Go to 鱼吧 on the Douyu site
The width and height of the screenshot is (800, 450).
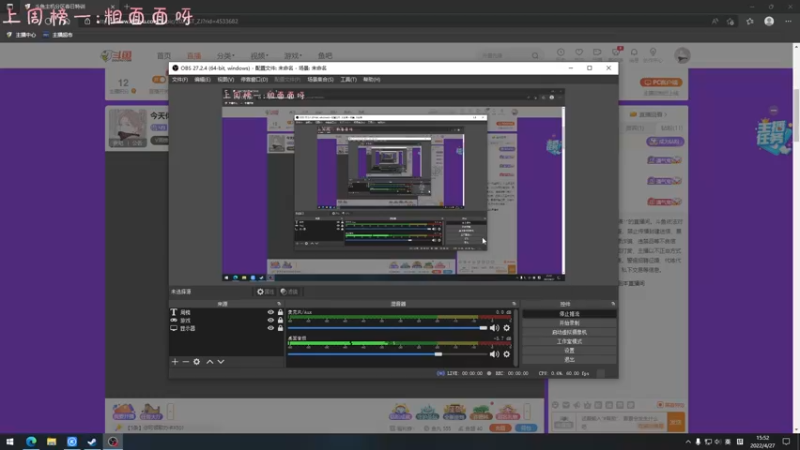(x=325, y=56)
